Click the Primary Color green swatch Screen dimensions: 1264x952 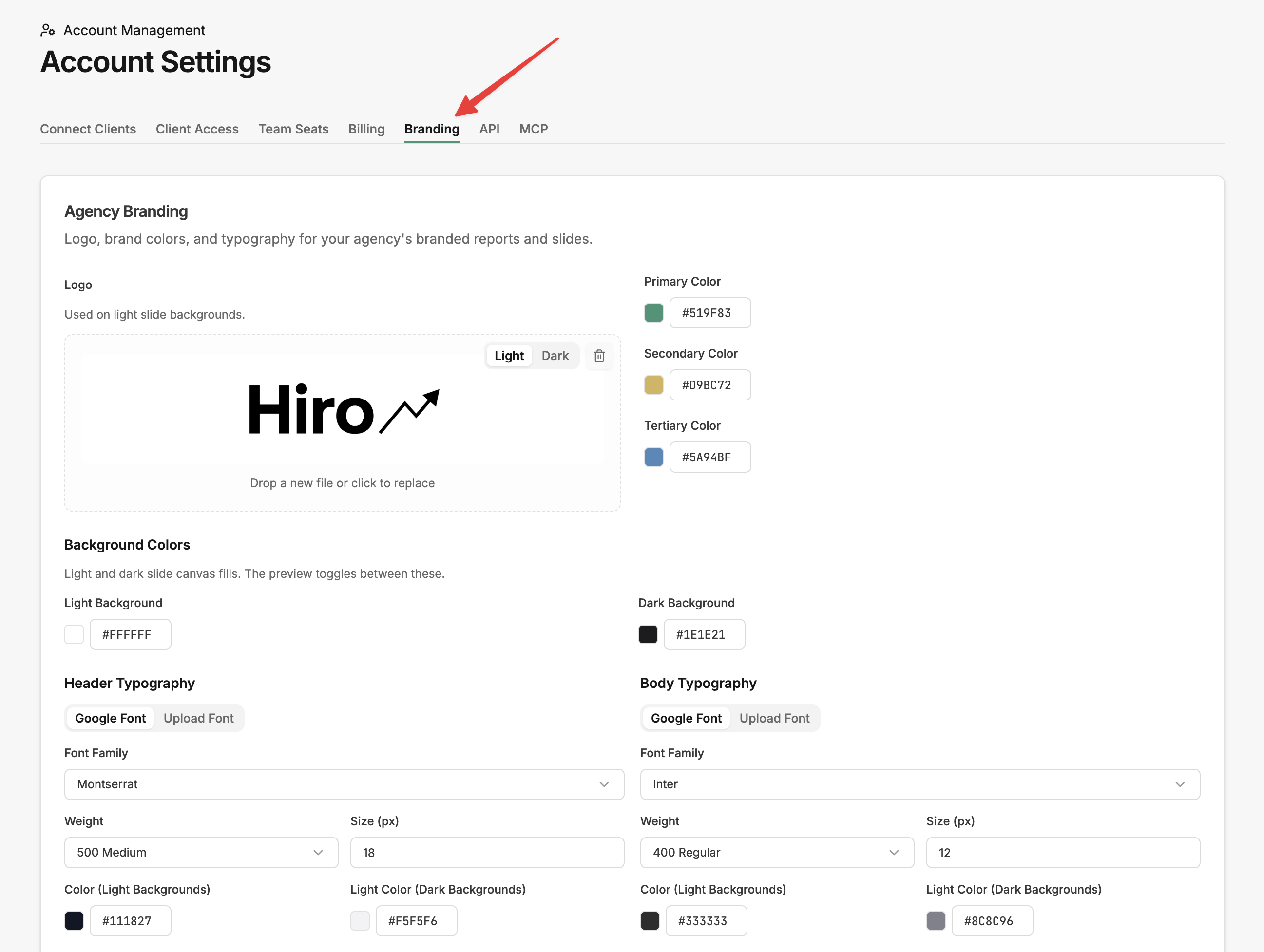click(654, 313)
